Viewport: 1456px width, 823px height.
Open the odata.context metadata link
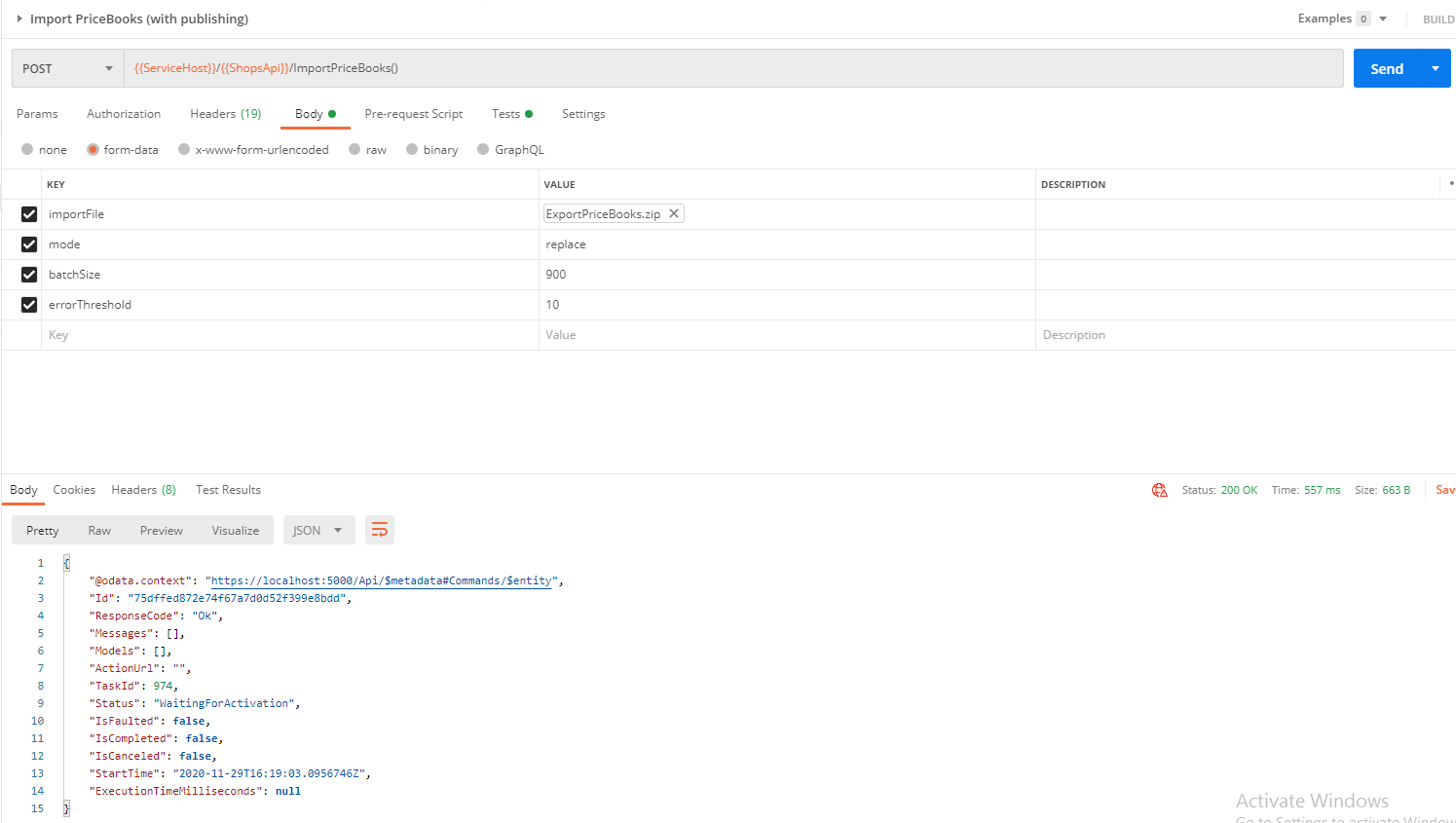coord(381,580)
